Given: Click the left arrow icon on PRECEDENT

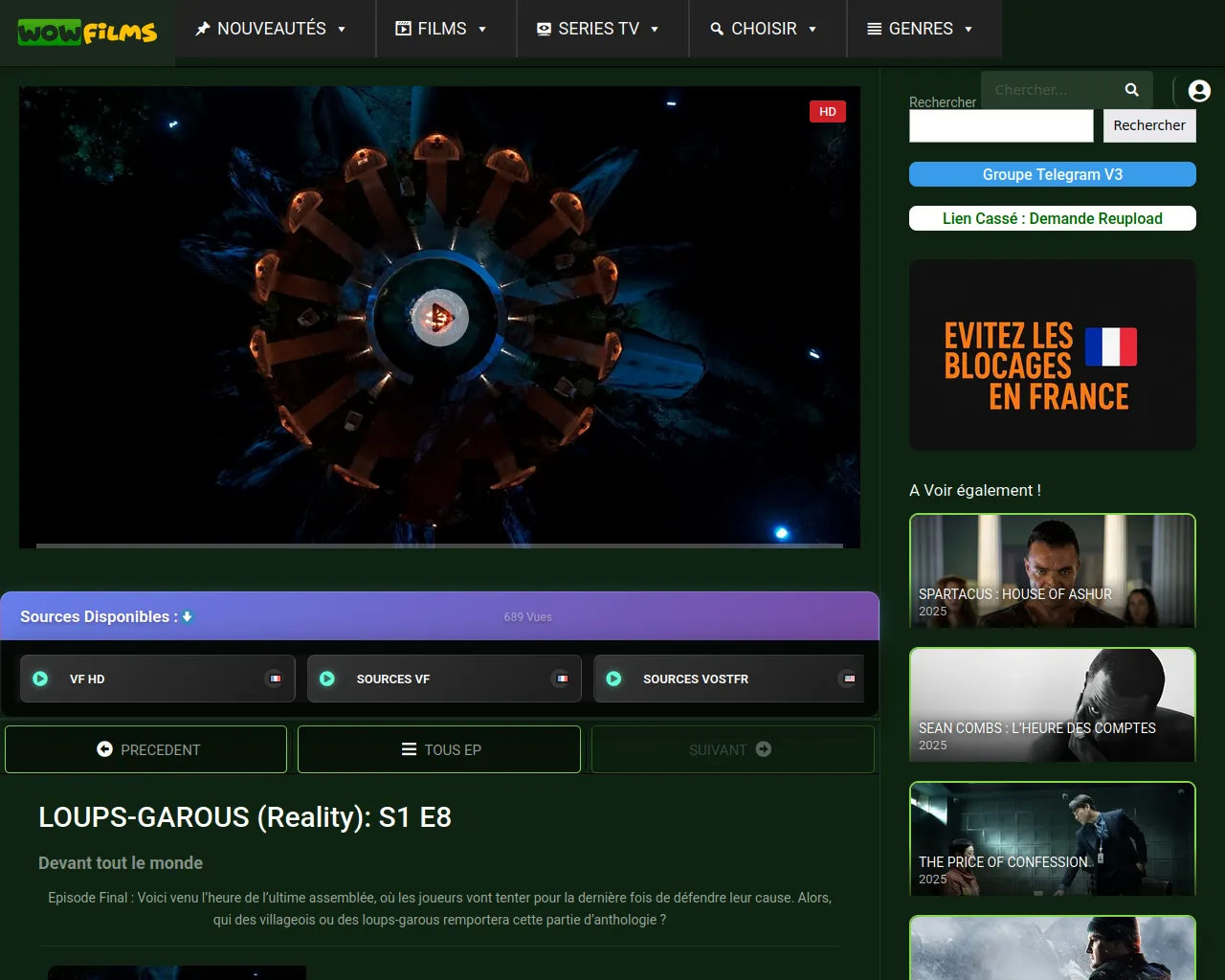Looking at the screenshot, I should [105, 749].
